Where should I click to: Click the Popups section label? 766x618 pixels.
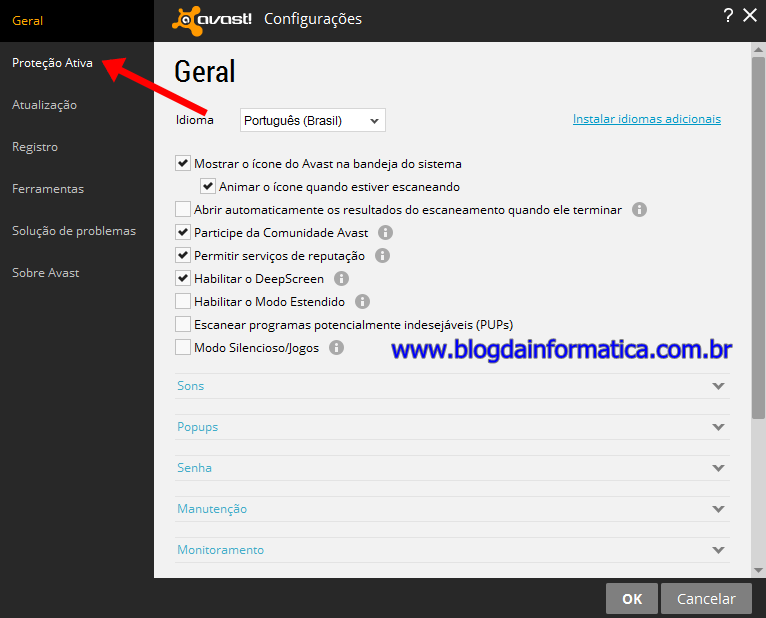[x=197, y=427]
